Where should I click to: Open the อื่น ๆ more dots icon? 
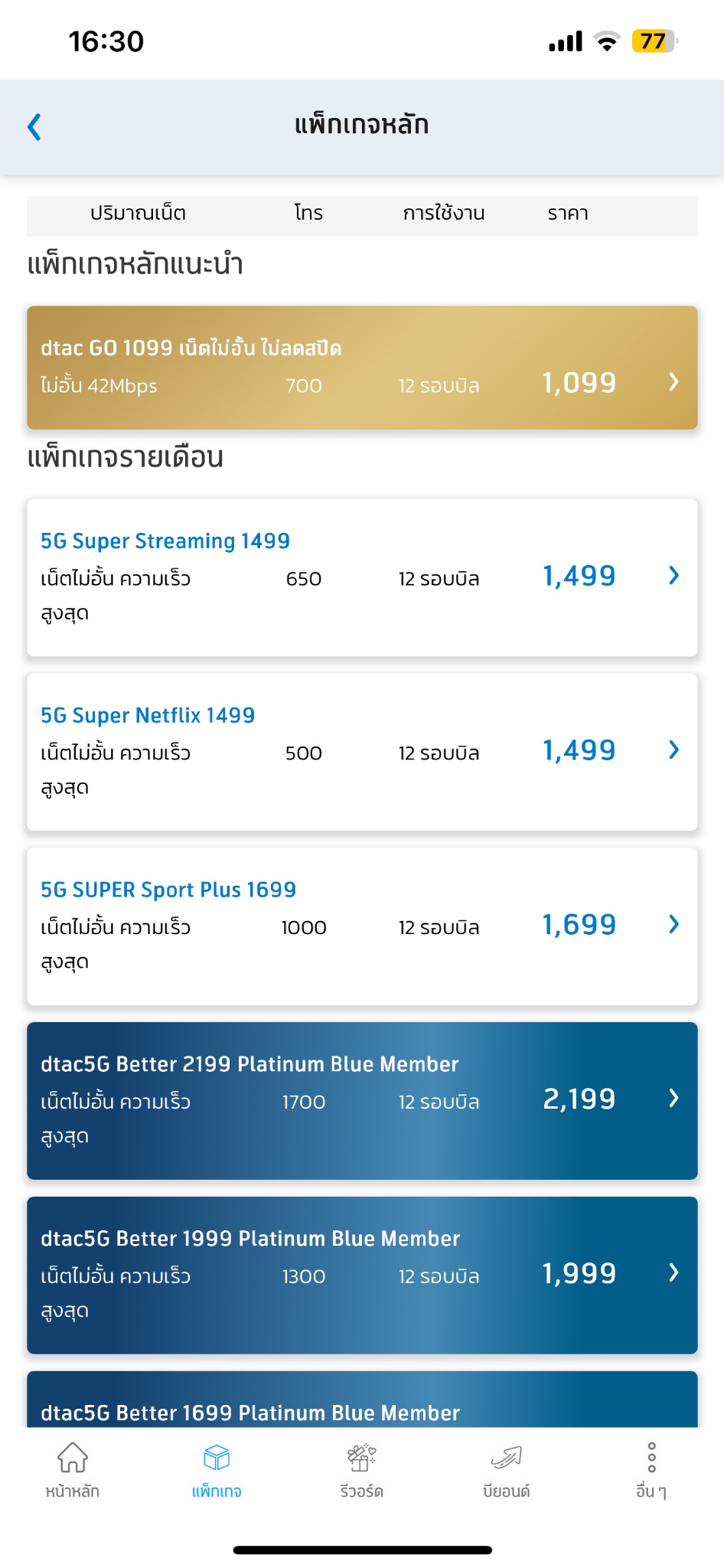coord(651,1457)
